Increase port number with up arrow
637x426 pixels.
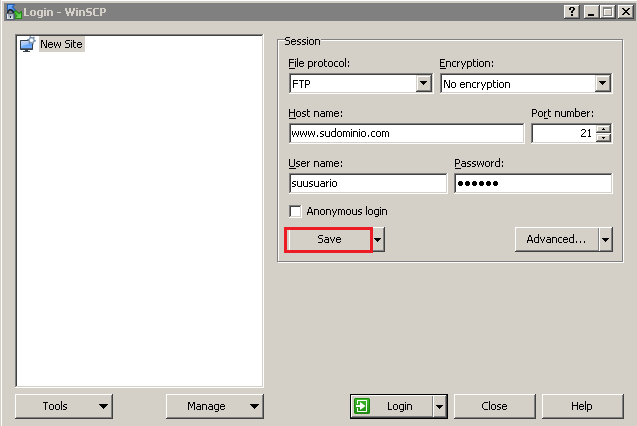[x=604, y=129]
